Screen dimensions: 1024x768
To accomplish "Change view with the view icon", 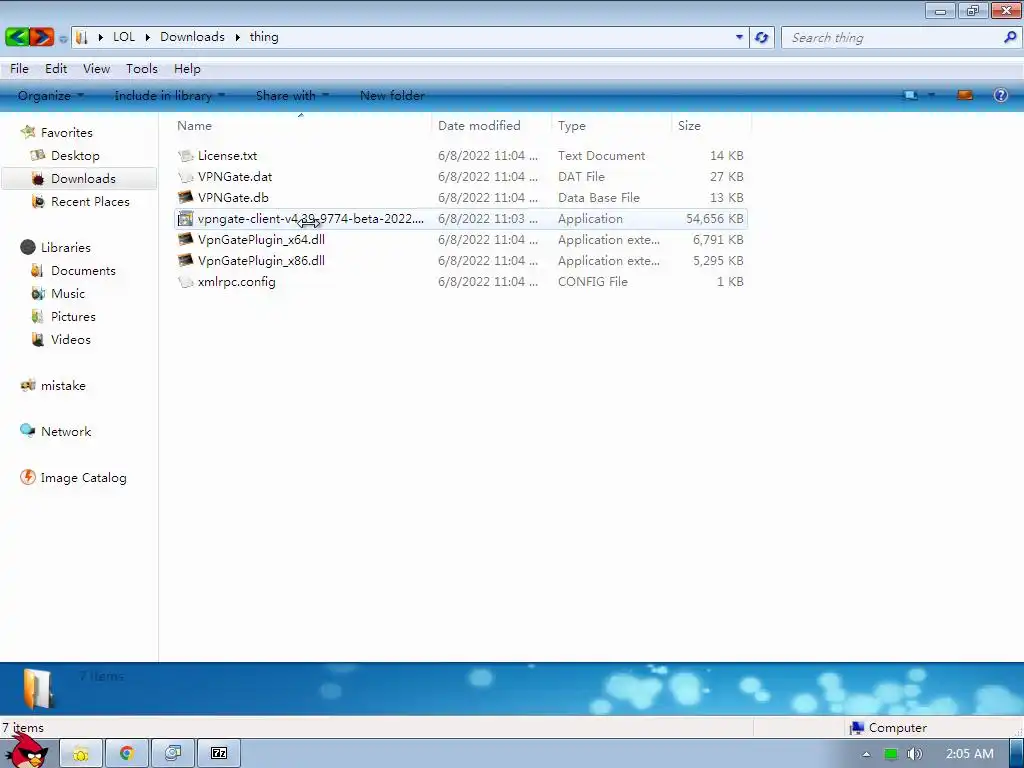I will (910, 95).
